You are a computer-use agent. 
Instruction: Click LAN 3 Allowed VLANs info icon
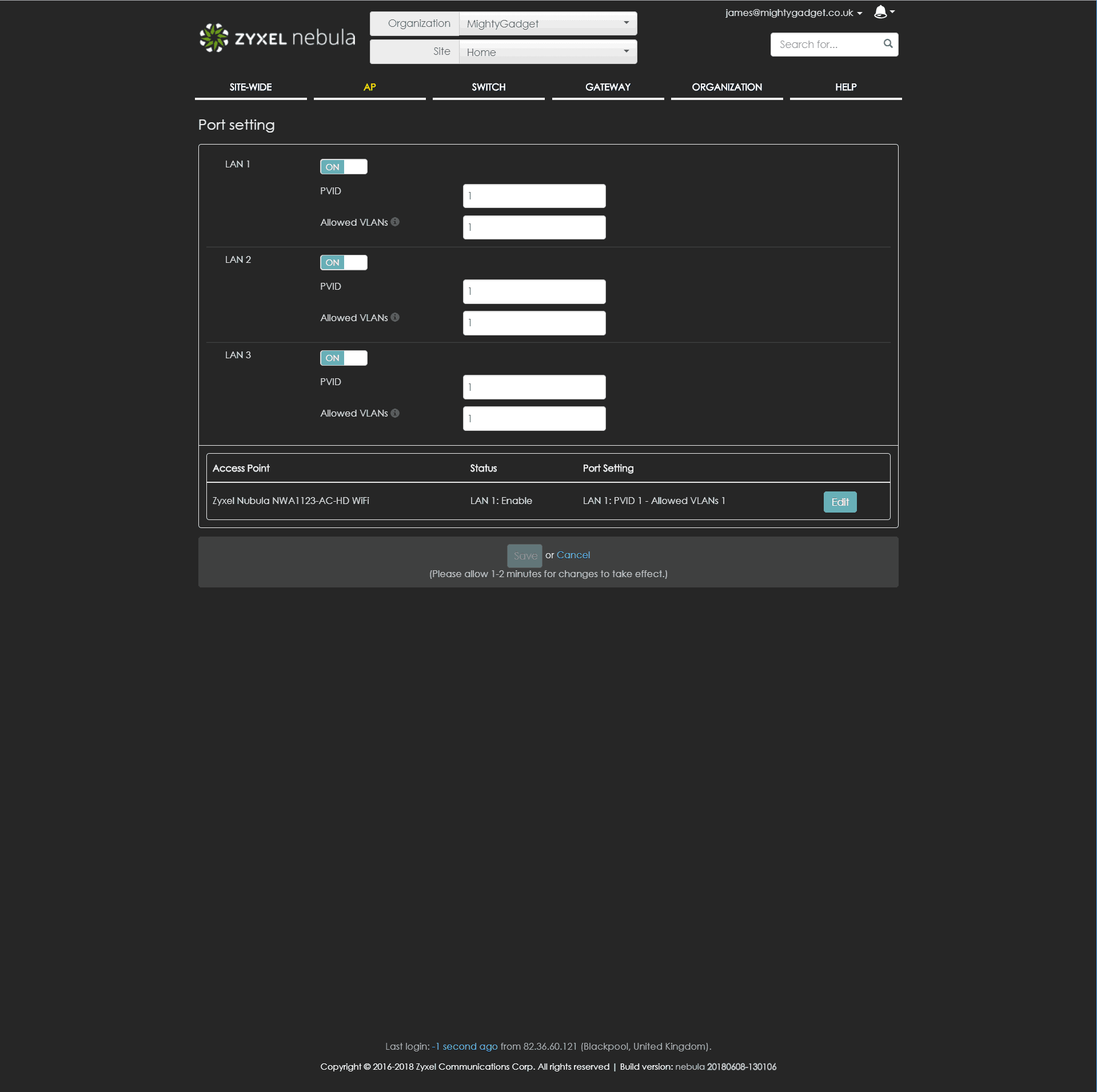coord(395,413)
